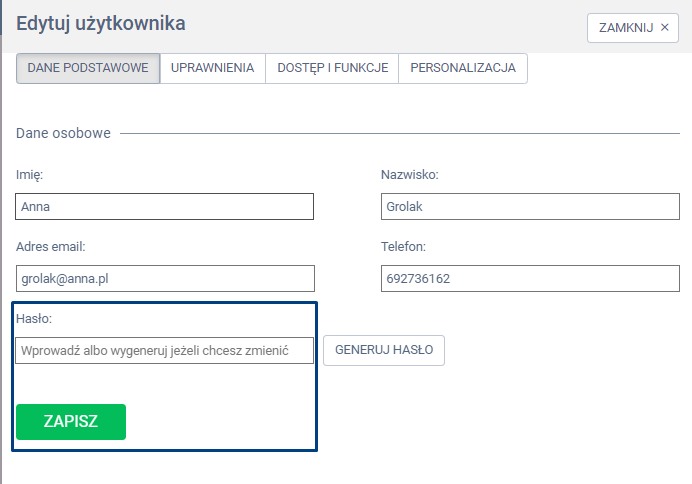Click the "Edytuj użytkownika" dialog title
Viewport: 692px width, 484px height.
click(100, 23)
